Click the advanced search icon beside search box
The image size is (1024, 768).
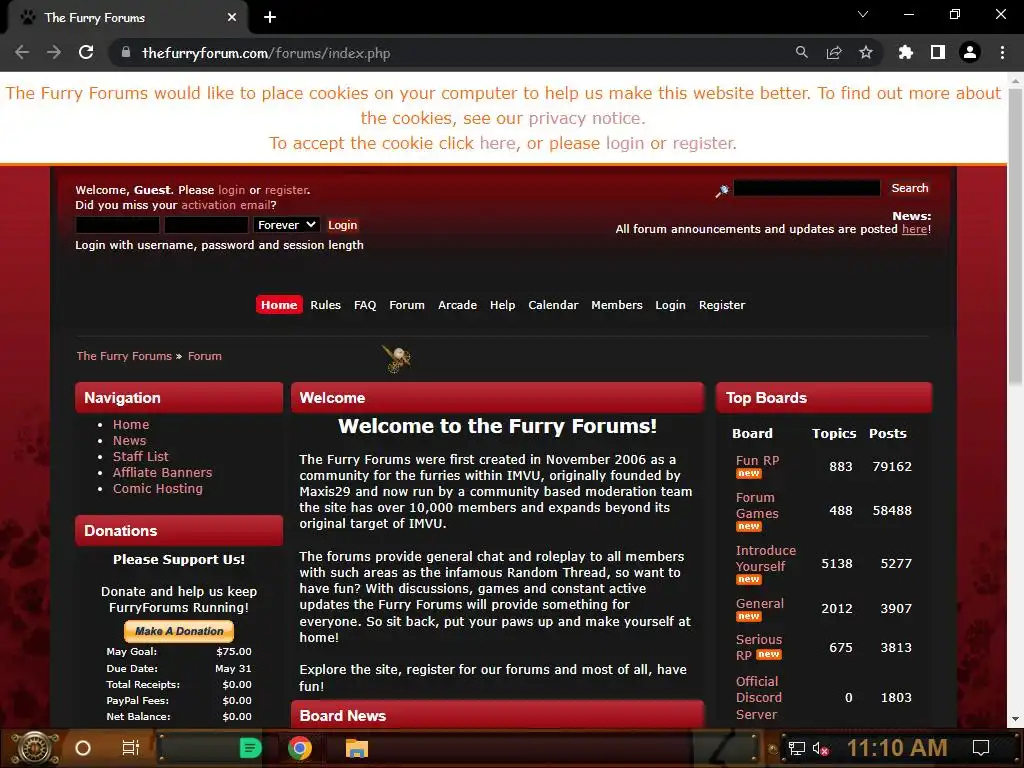point(722,190)
